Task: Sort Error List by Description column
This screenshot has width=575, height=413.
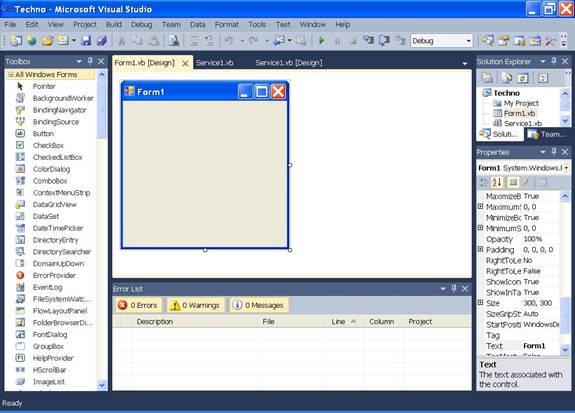Action: click(x=194, y=322)
